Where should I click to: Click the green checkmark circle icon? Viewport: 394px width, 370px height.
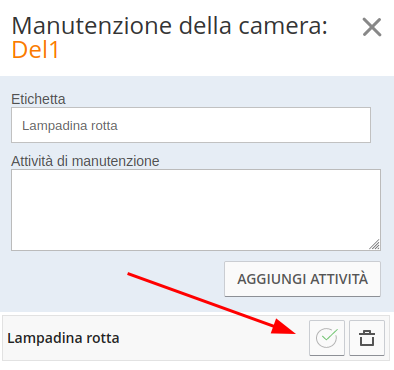click(x=327, y=338)
